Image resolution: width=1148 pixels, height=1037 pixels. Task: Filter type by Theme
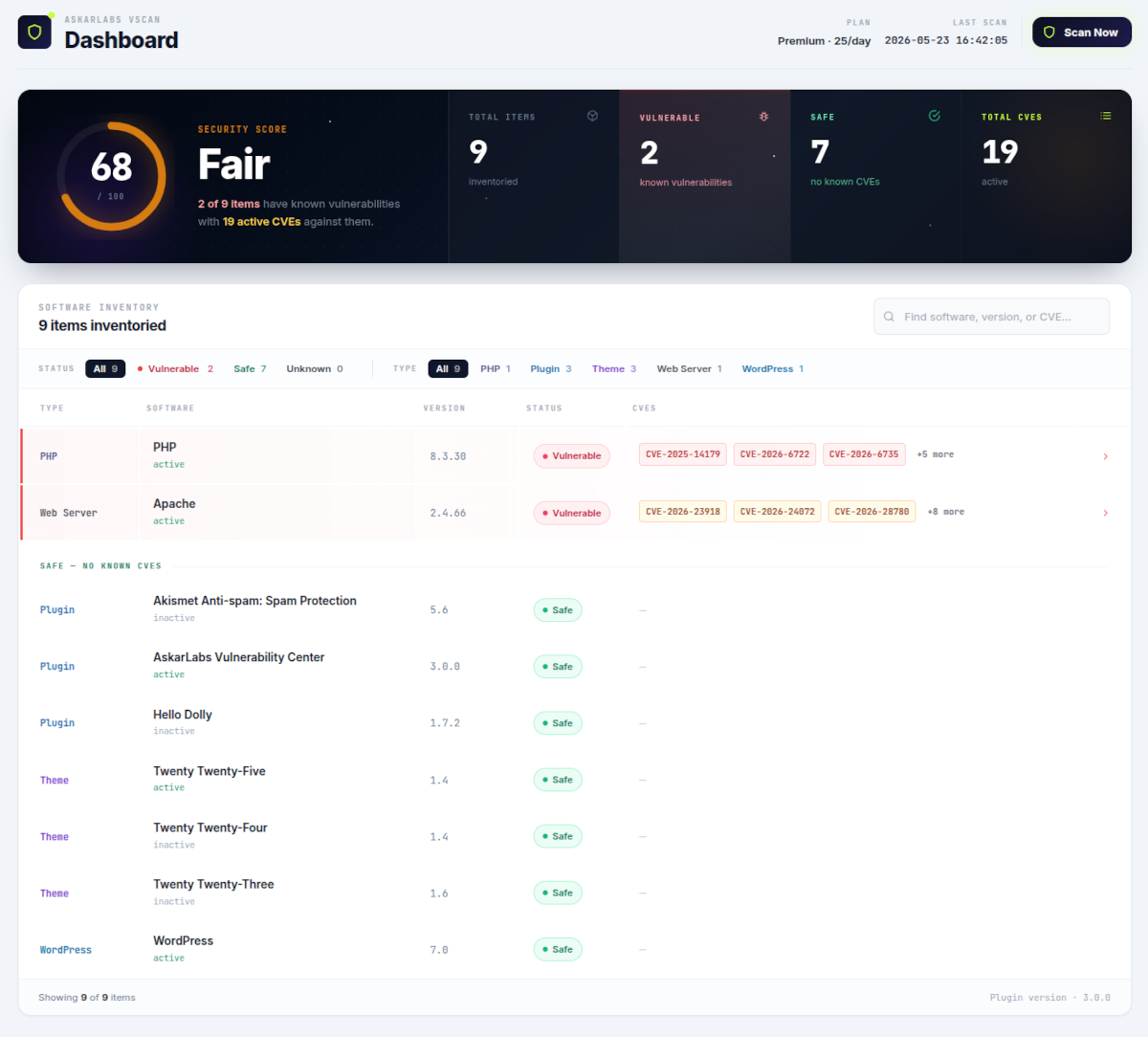614,369
